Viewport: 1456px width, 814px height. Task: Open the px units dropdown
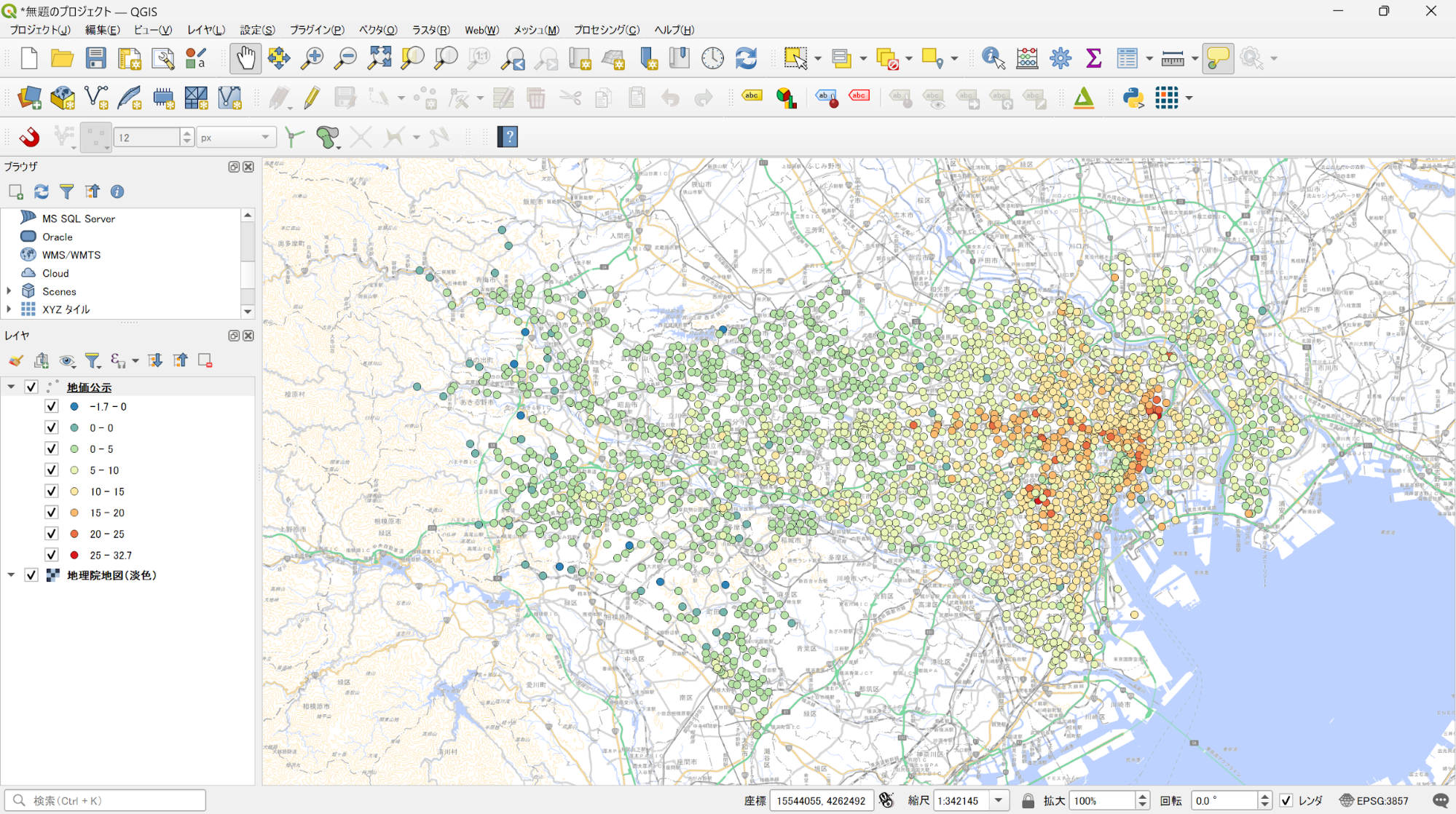(x=237, y=137)
